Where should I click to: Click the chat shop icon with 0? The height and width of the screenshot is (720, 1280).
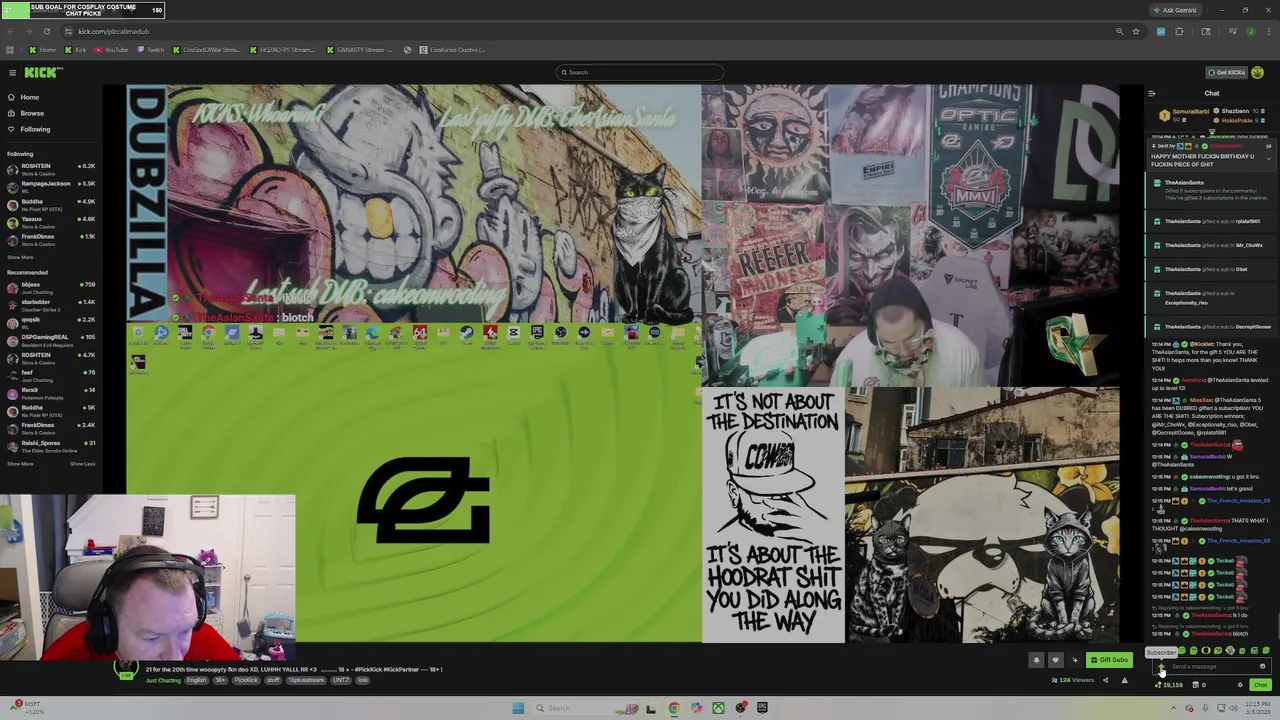[1199, 685]
